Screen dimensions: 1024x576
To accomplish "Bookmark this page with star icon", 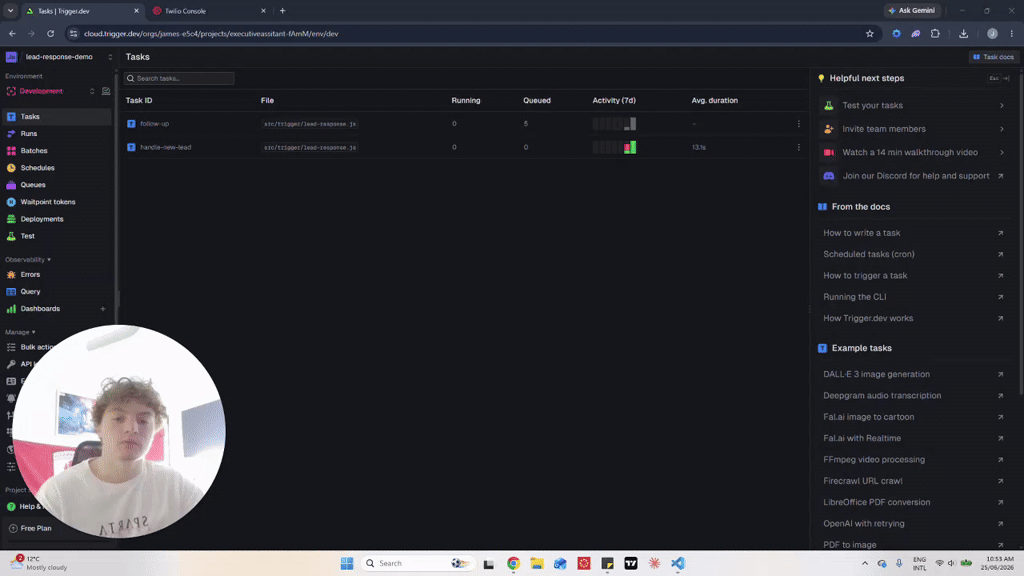I will click(x=869, y=34).
